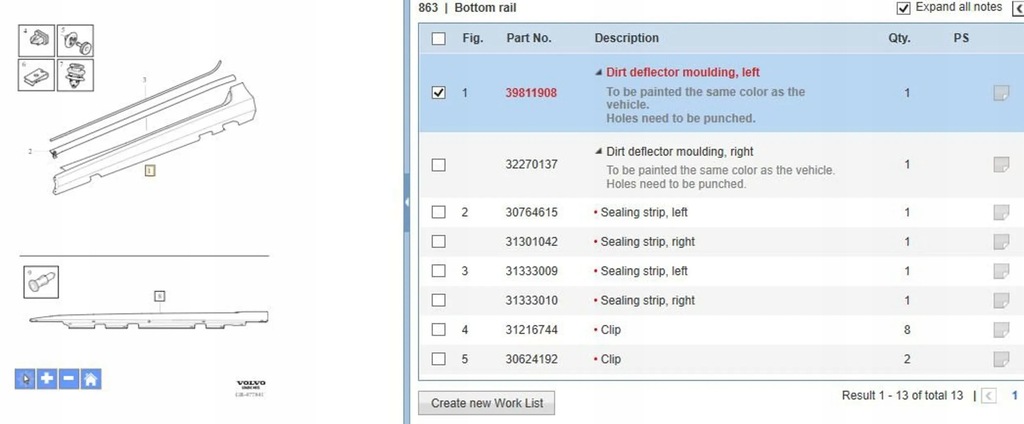
Task: Check the box for part 30764615
Action: 439,212
